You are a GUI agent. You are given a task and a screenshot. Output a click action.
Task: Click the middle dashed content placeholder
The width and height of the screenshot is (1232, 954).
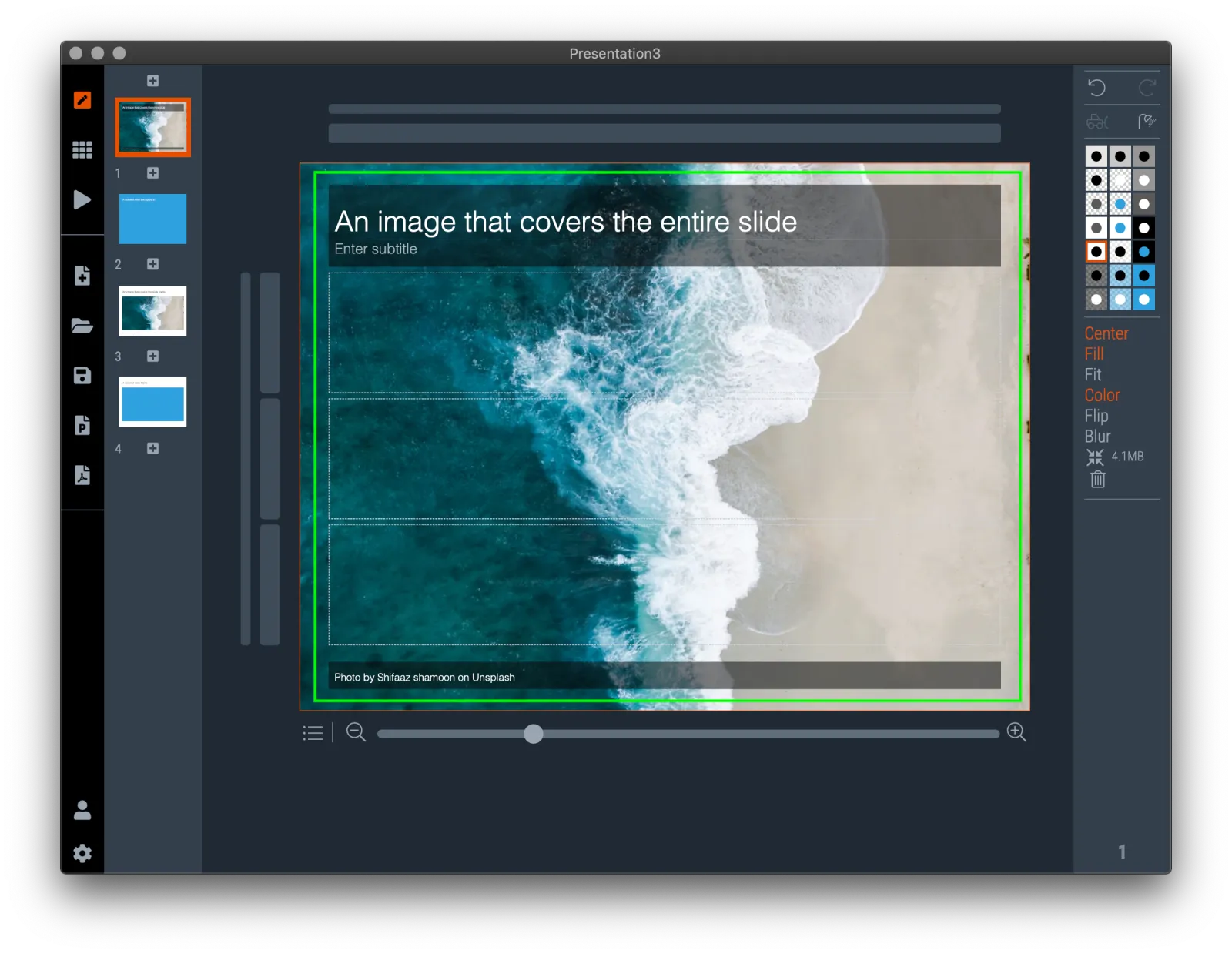coord(665,458)
